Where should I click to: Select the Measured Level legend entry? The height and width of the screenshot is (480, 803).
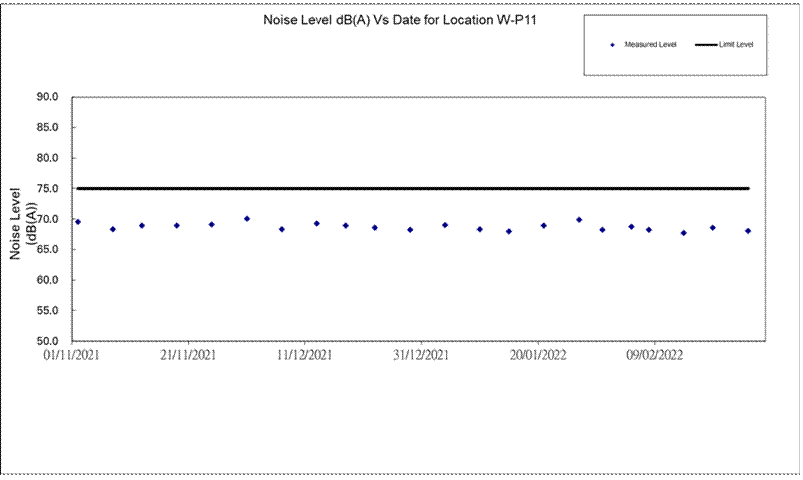click(x=650, y=45)
